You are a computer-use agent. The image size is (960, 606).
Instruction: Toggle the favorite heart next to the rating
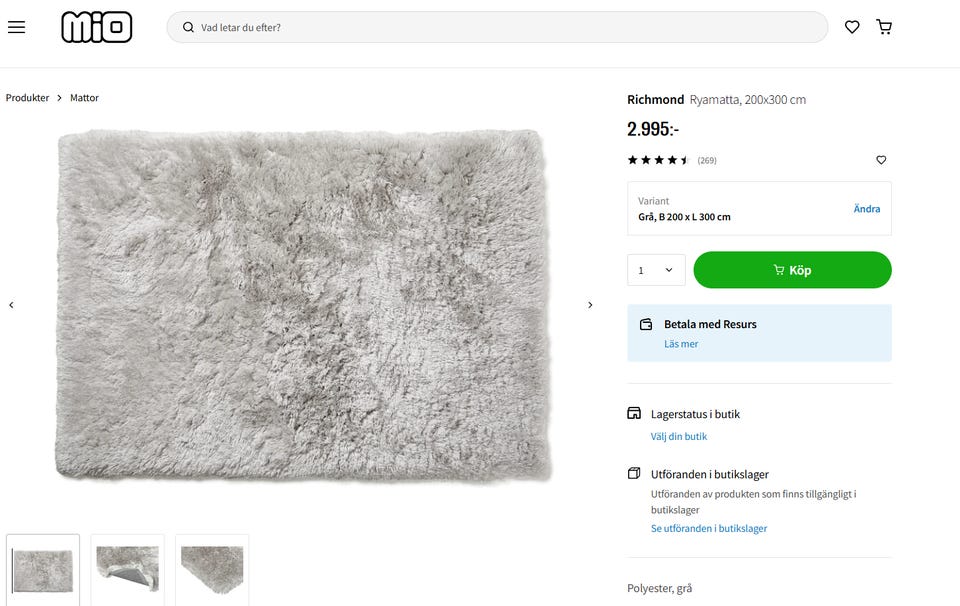(x=881, y=160)
